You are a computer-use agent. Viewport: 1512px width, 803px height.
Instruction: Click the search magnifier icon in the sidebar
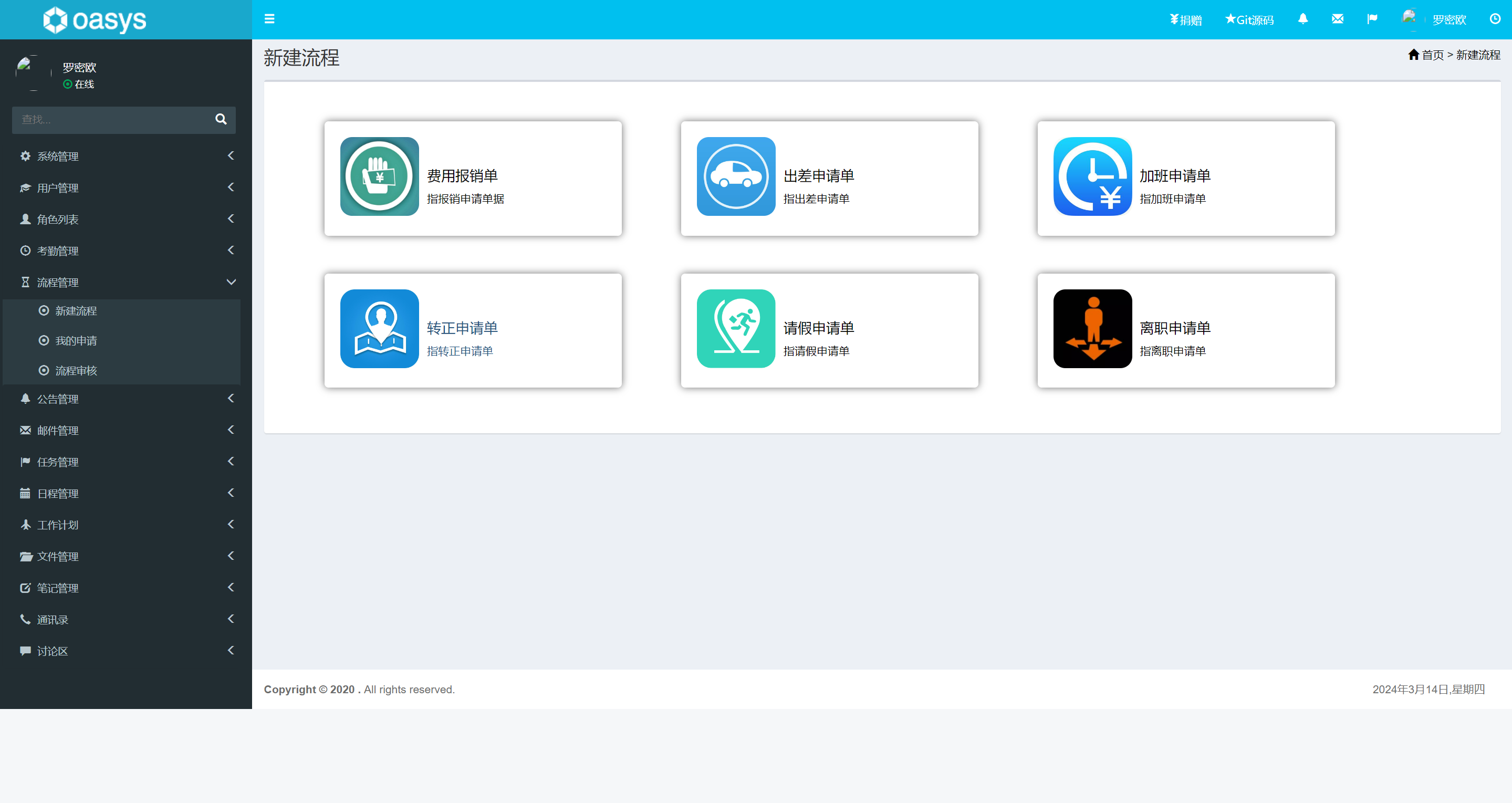pyautogui.click(x=221, y=119)
